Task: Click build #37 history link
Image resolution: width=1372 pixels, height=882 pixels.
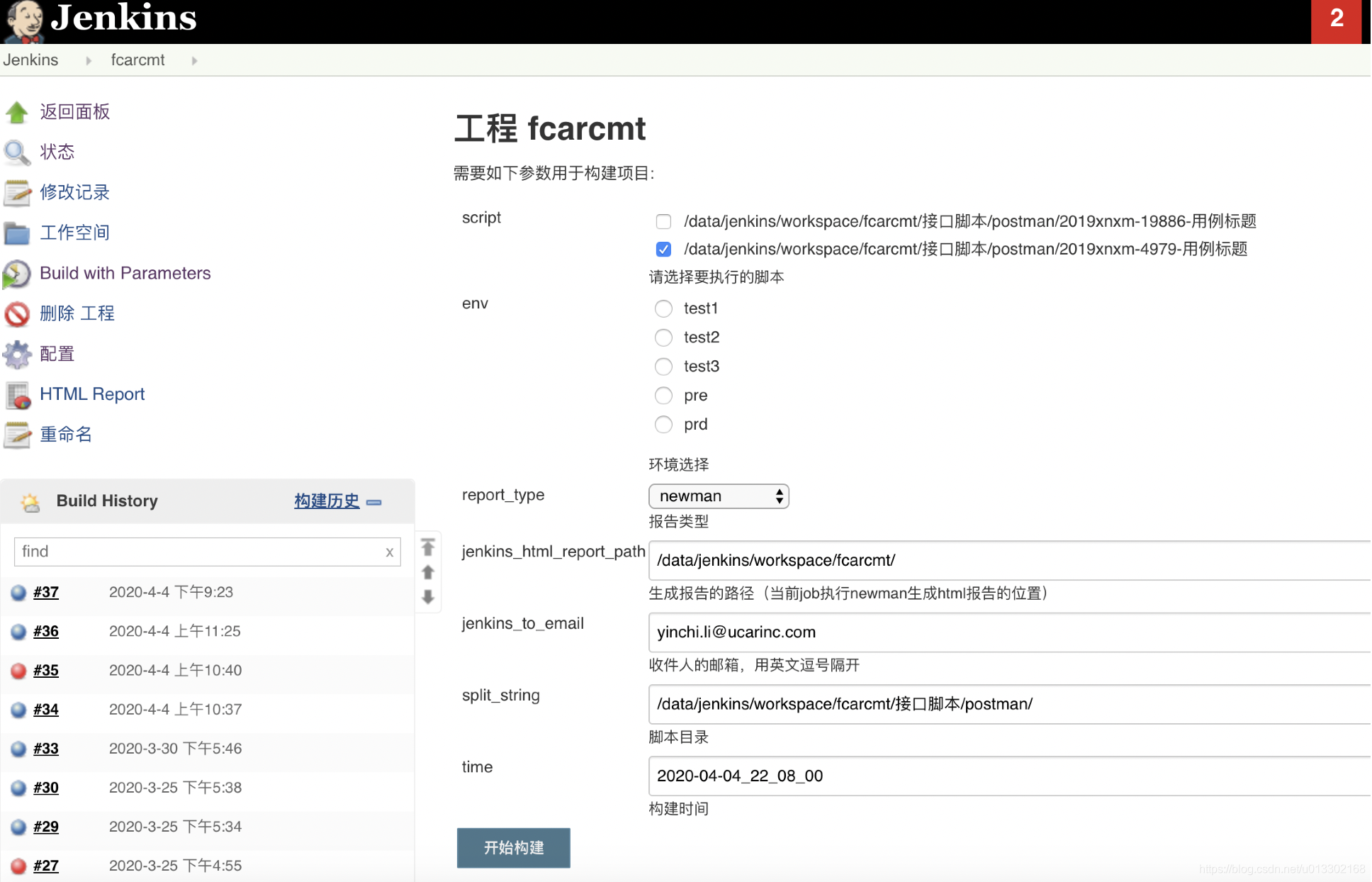Action: (x=46, y=591)
